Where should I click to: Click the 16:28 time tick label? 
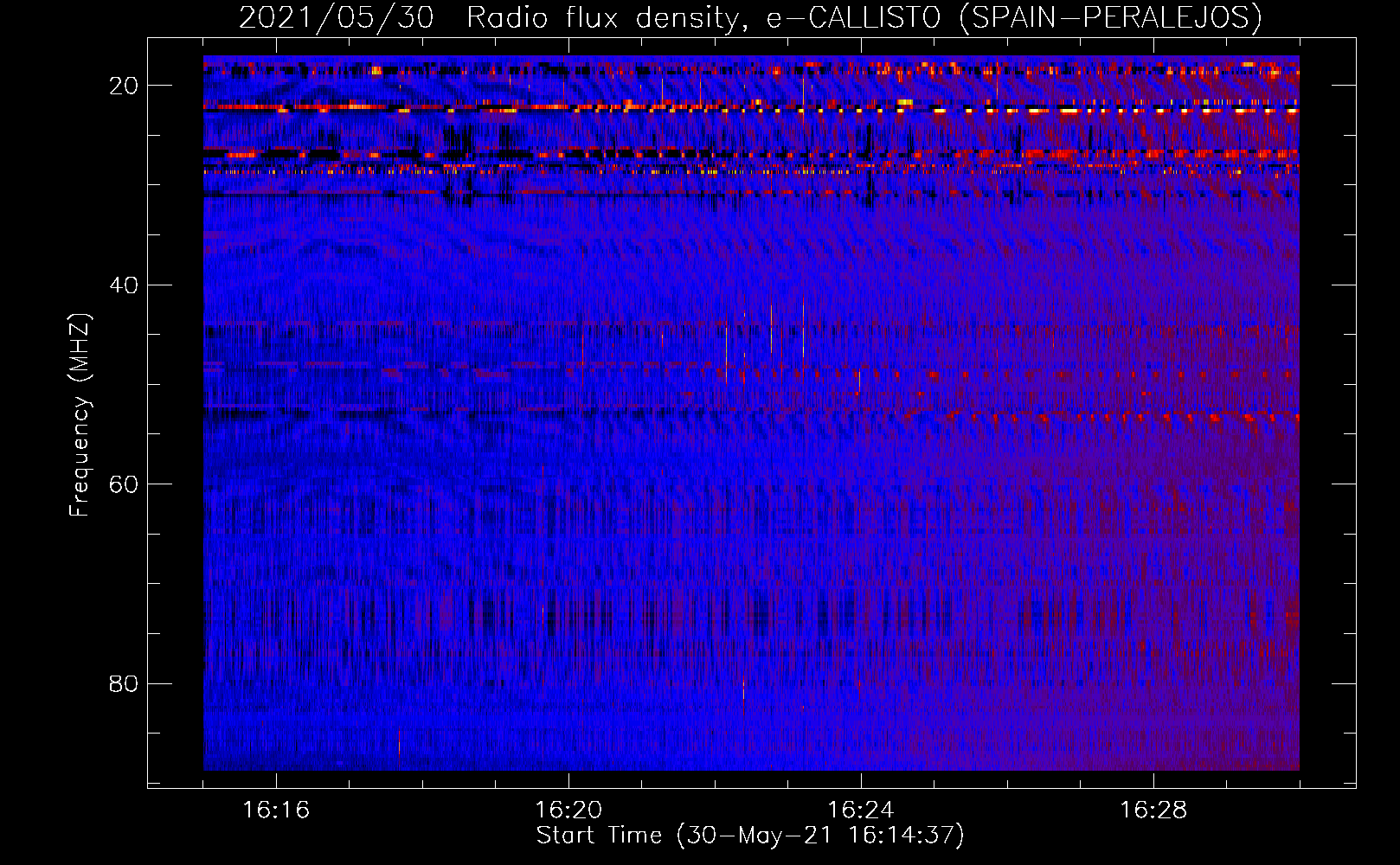(x=1153, y=810)
